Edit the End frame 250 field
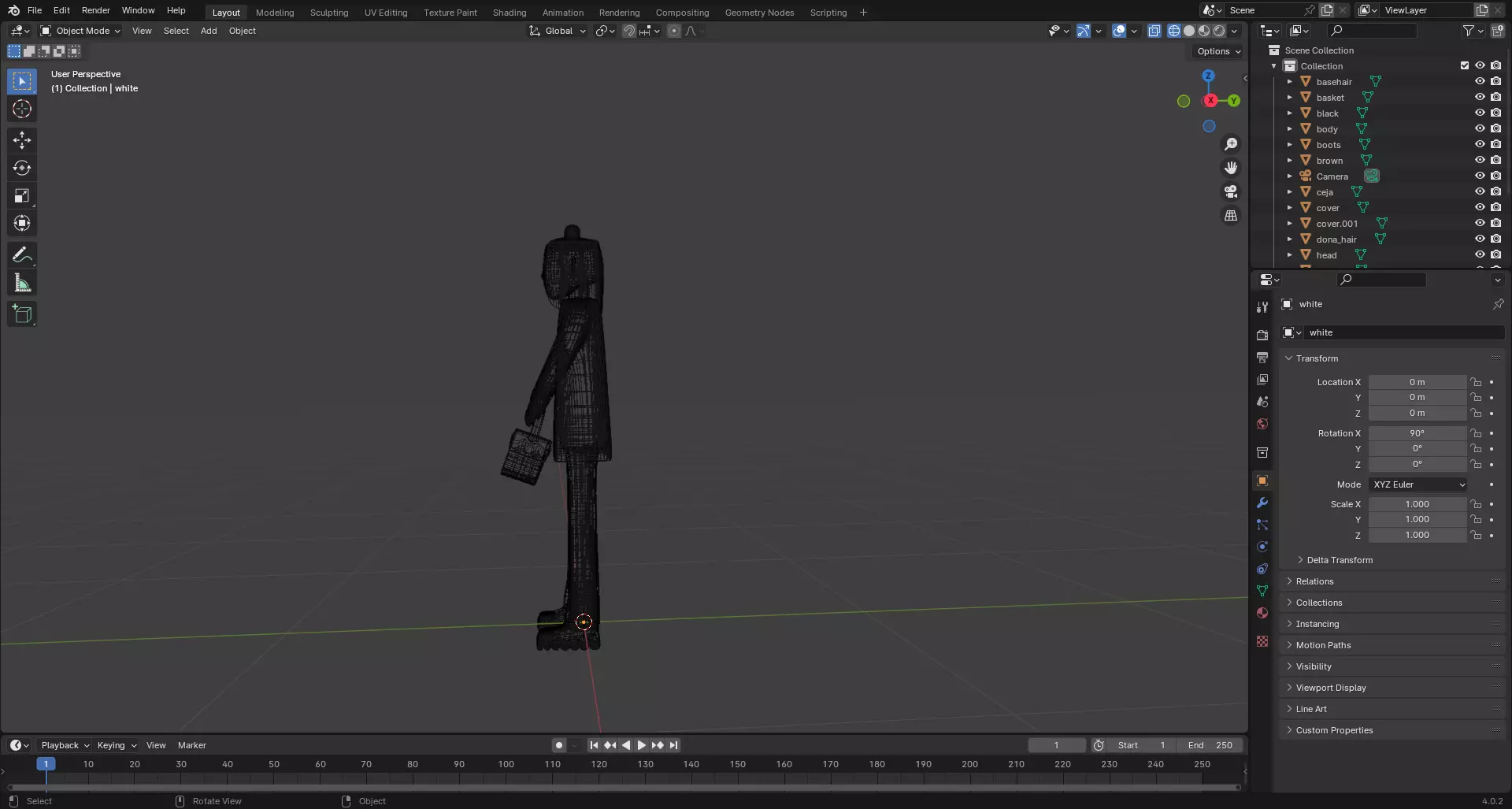 pos(1211,745)
